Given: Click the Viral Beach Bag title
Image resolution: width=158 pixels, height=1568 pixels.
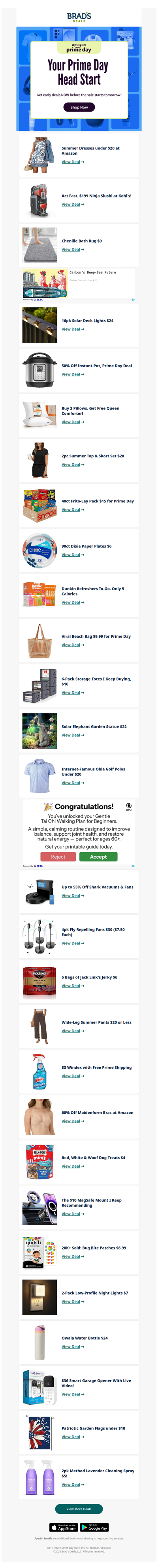Looking at the screenshot, I should (96, 636).
